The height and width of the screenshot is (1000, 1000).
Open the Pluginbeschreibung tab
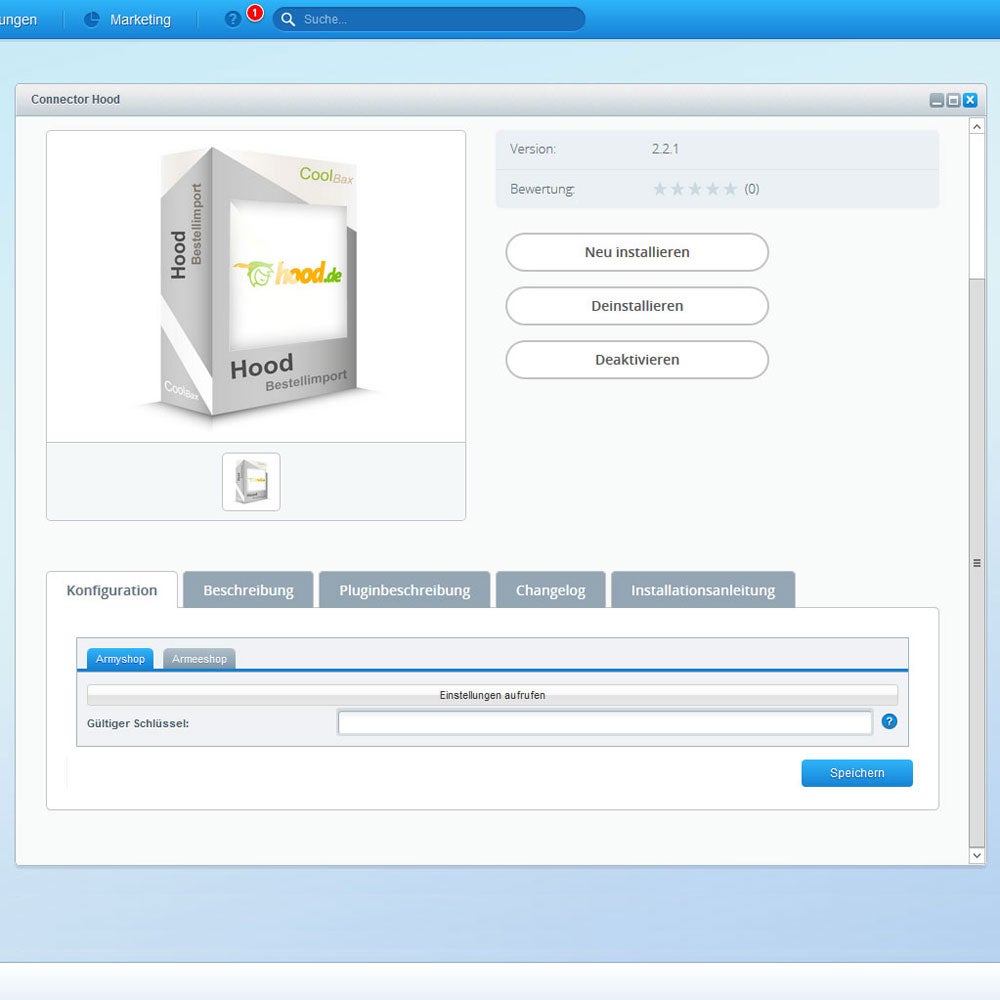[404, 590]
